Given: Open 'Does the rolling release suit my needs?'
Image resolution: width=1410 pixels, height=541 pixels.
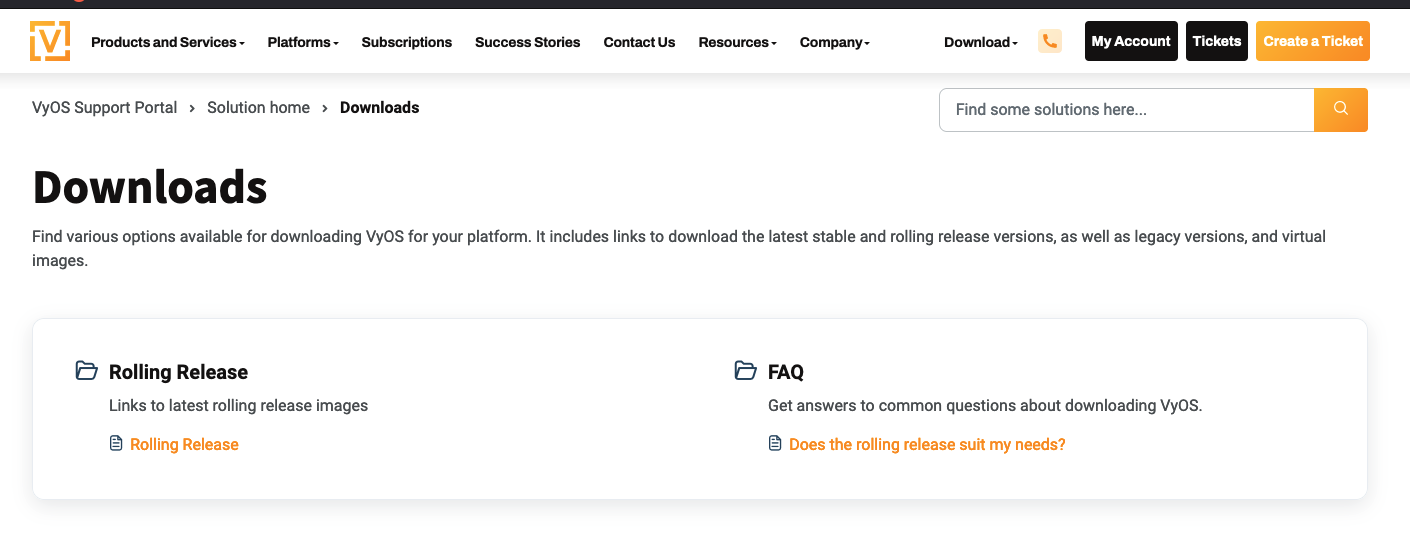Looking at the screenshot, I should pos(927,444).
